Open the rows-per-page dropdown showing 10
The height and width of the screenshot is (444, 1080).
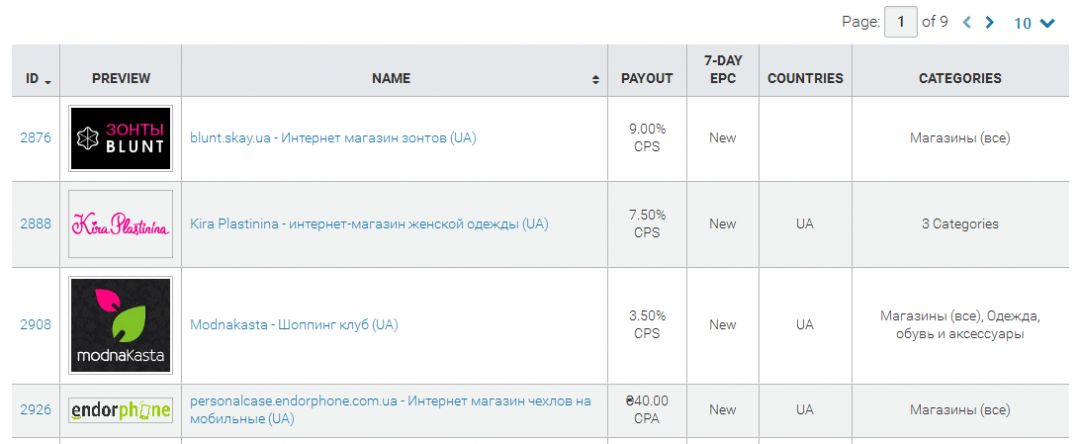coord(1034,23)
